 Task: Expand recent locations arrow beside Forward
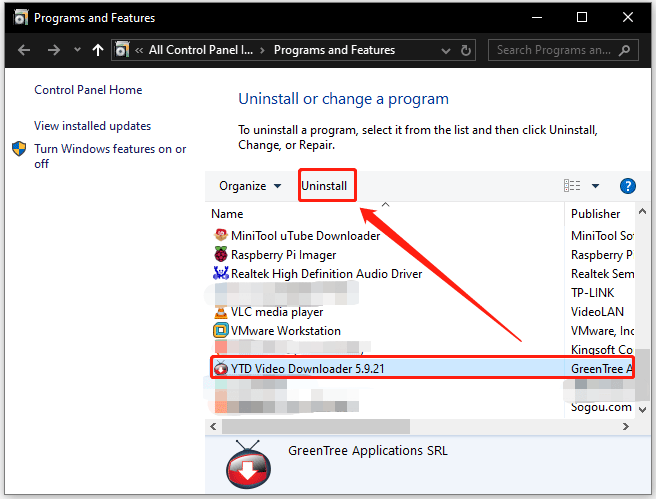[75, 51]
